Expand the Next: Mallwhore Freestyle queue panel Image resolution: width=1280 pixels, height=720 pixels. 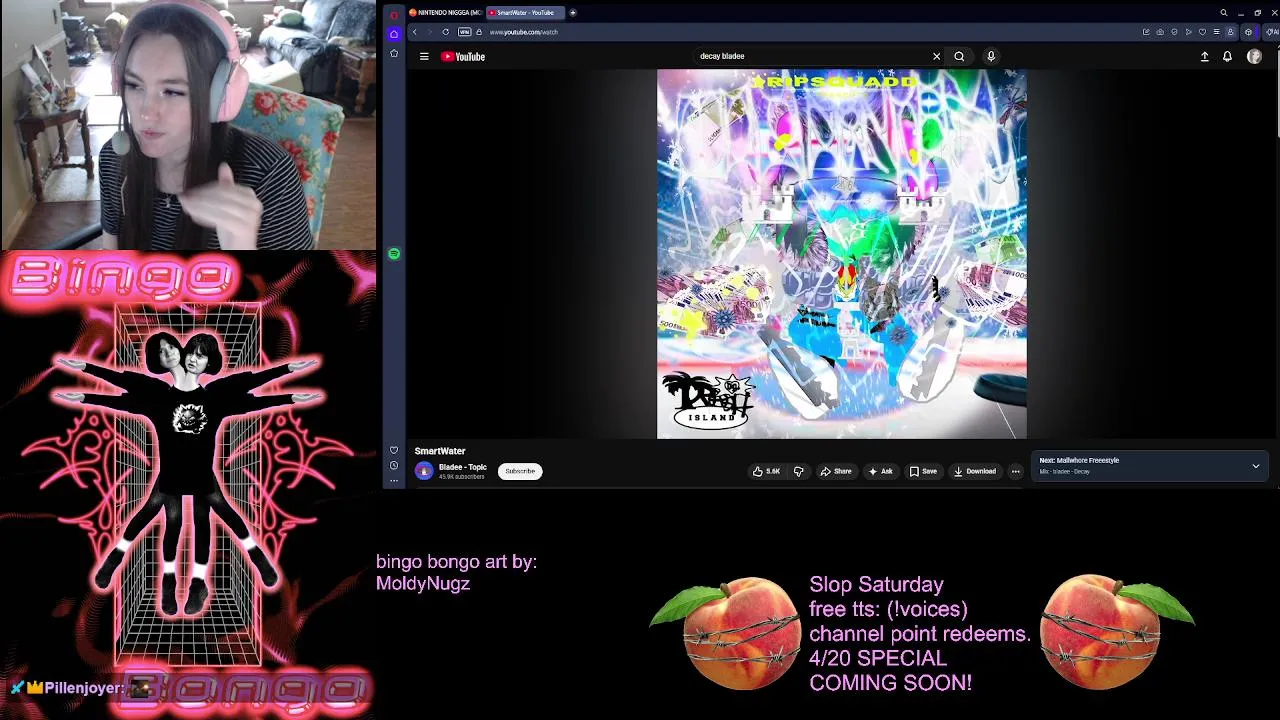pos(1256,466)
